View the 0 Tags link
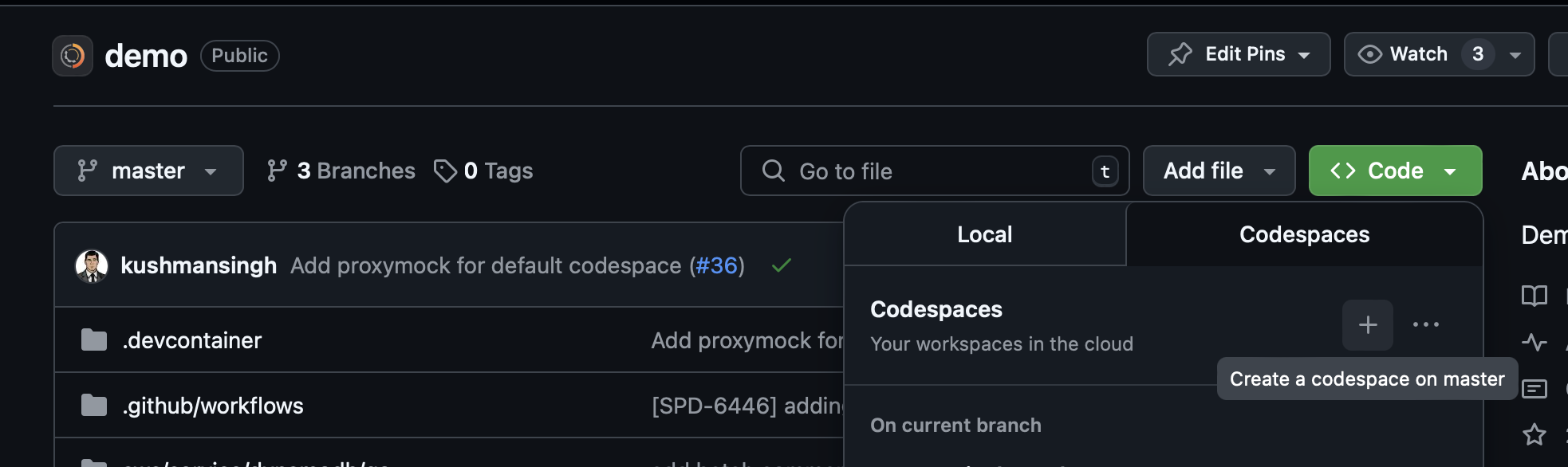The image size is (1568, 467). (x=483, y=171)
